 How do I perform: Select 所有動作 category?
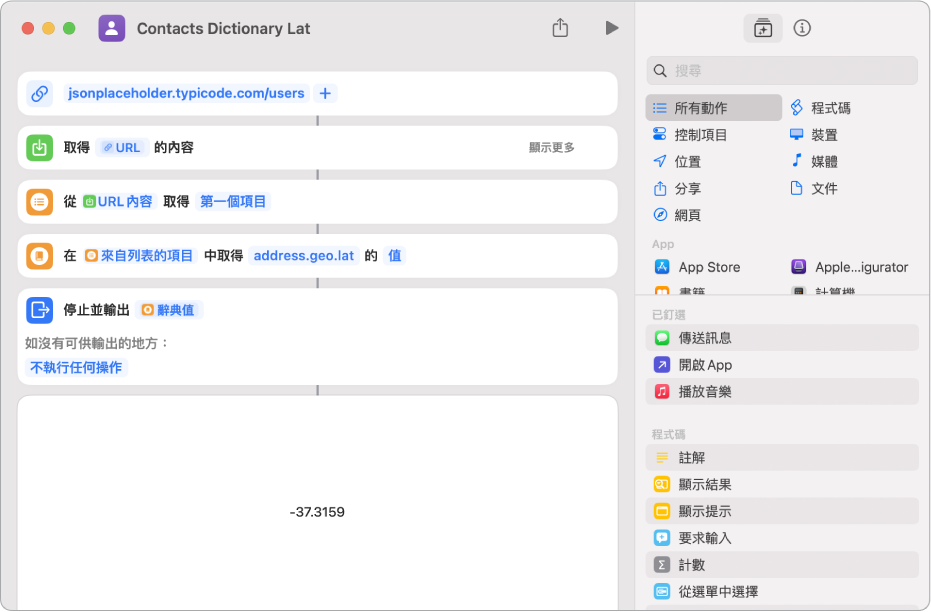713,108
